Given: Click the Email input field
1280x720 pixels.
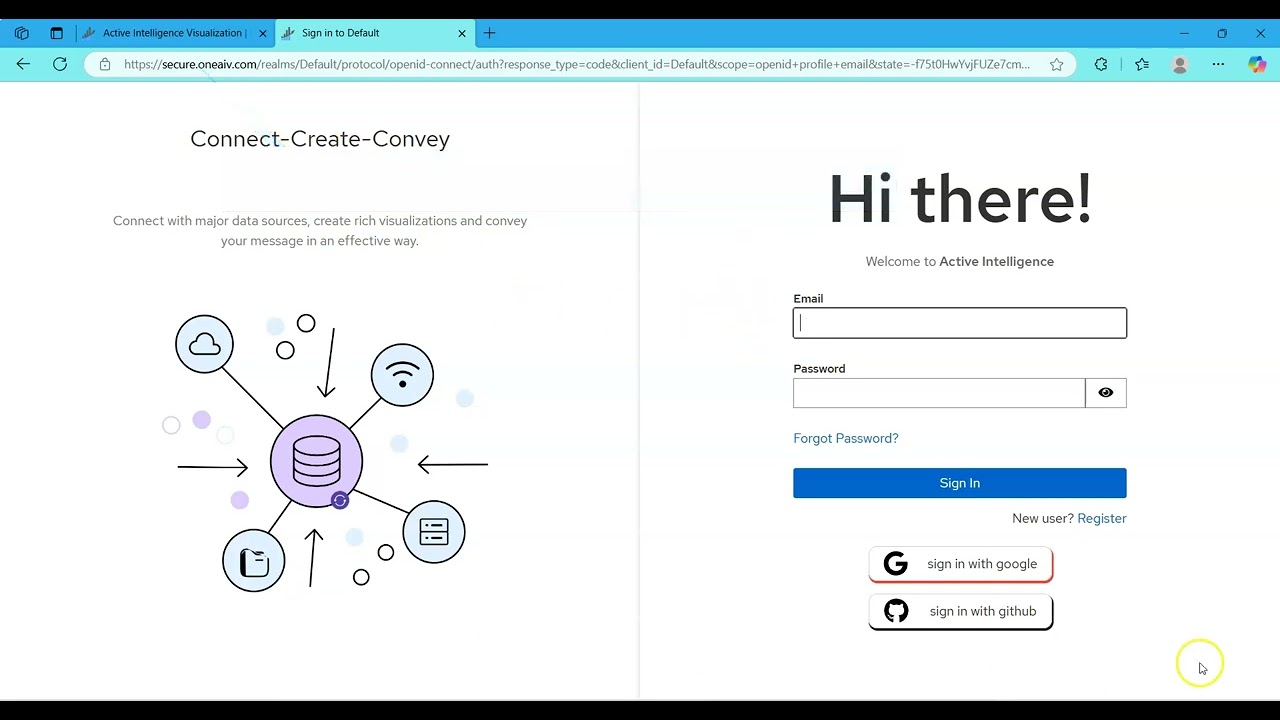Looking at the screenshot, I should pos(959,323).
